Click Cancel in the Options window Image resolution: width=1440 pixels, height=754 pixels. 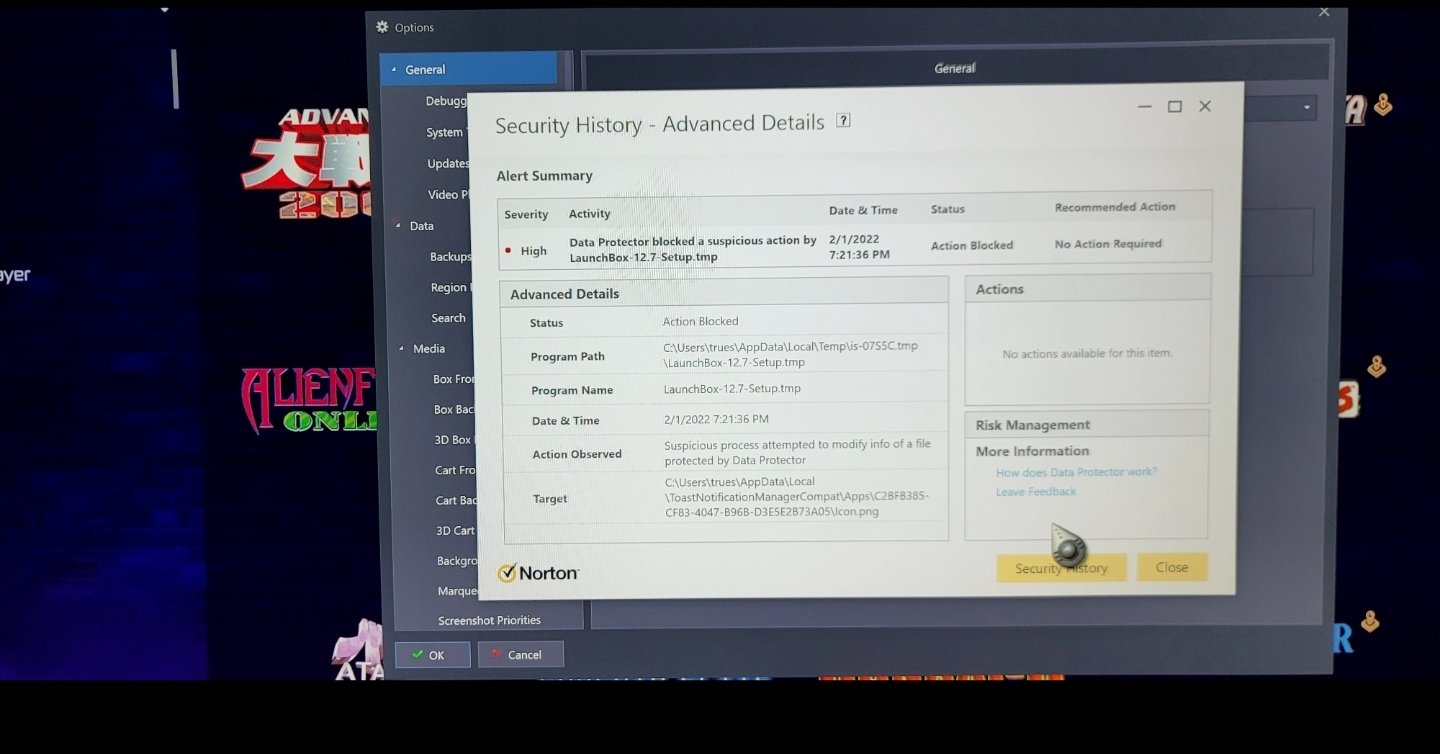[521, 655]
